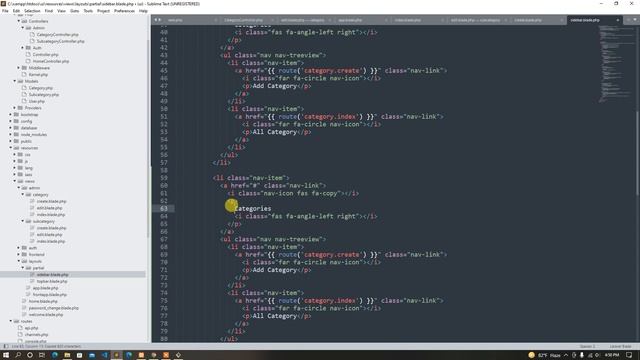The height and width of the screenshot is (360, 640).
Task: Open Windows Search on the taskbar
Action: coord(18,355)
